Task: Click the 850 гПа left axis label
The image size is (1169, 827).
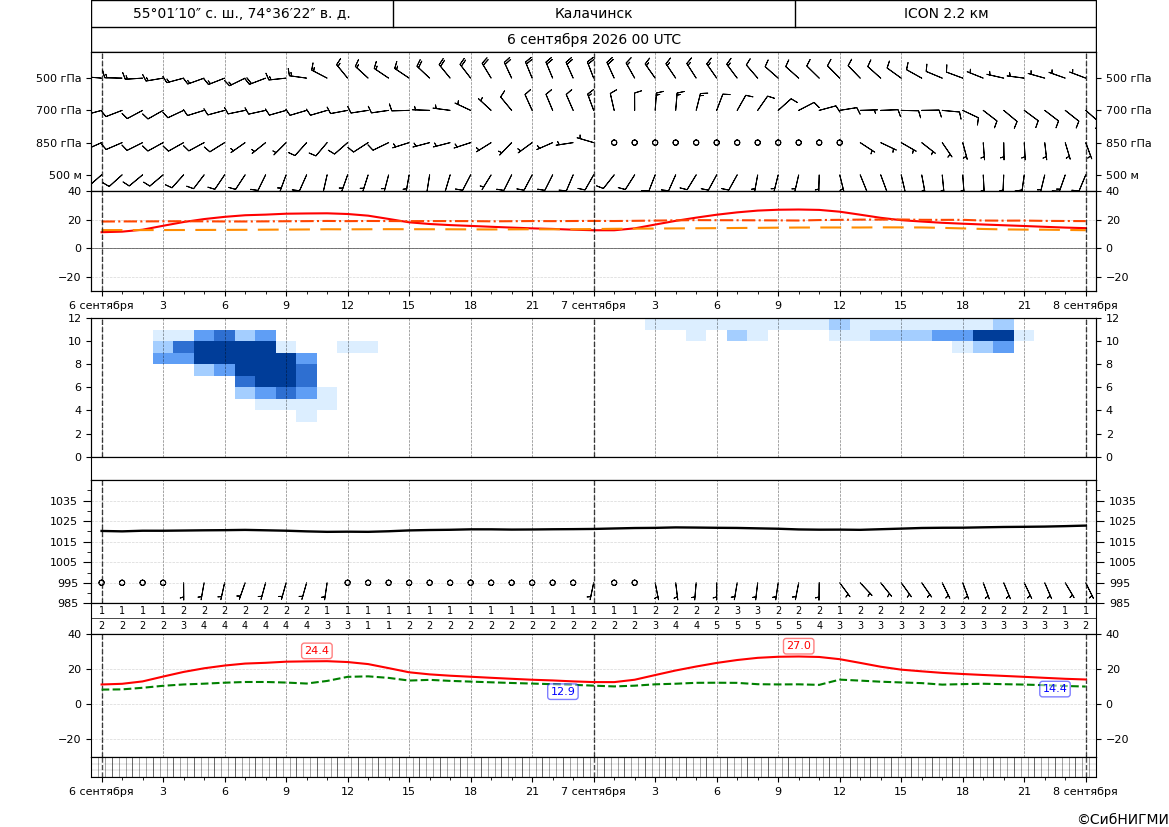Action: (58, 143)
